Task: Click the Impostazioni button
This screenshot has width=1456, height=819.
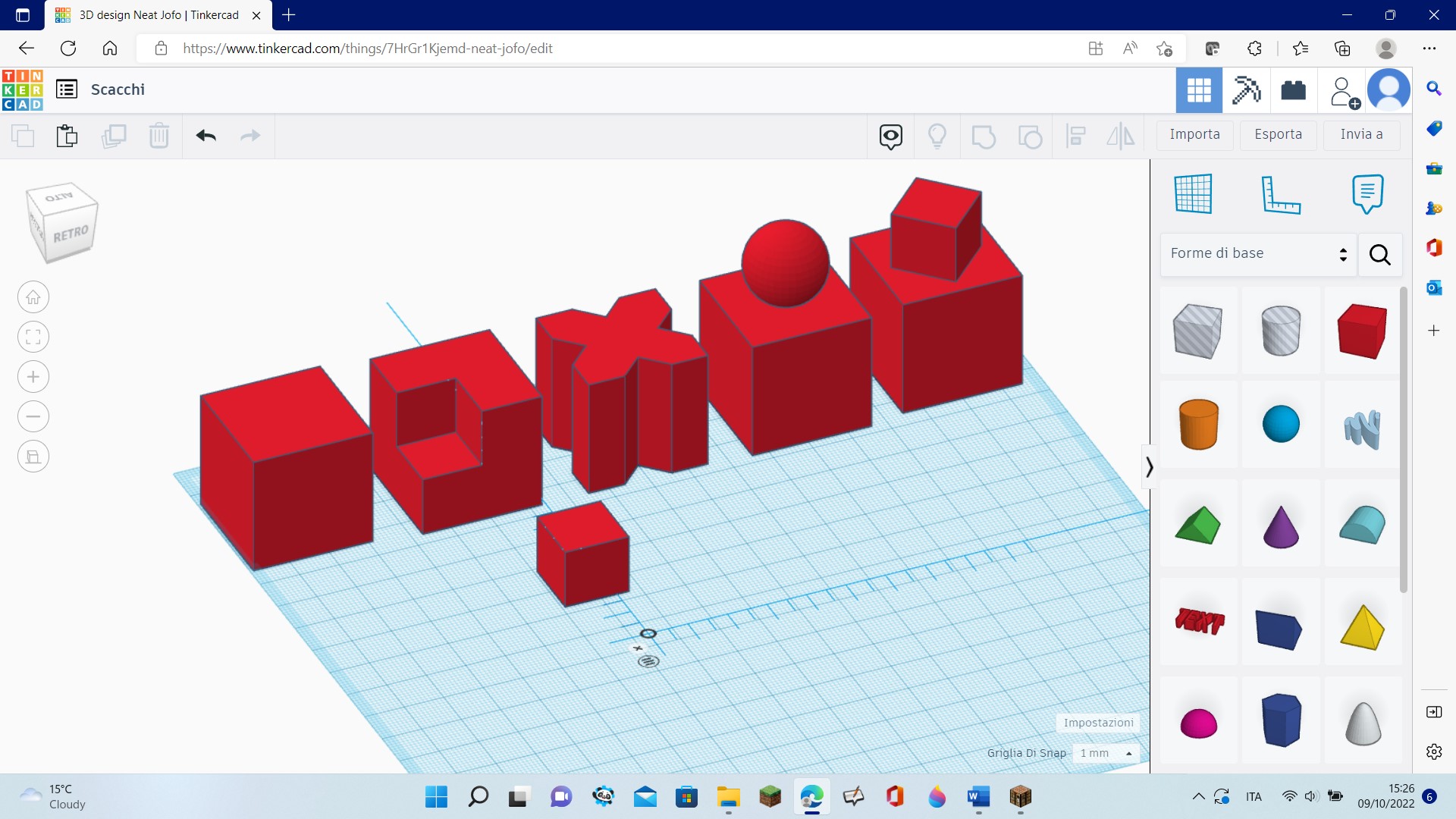Action: pos(1097,723)
